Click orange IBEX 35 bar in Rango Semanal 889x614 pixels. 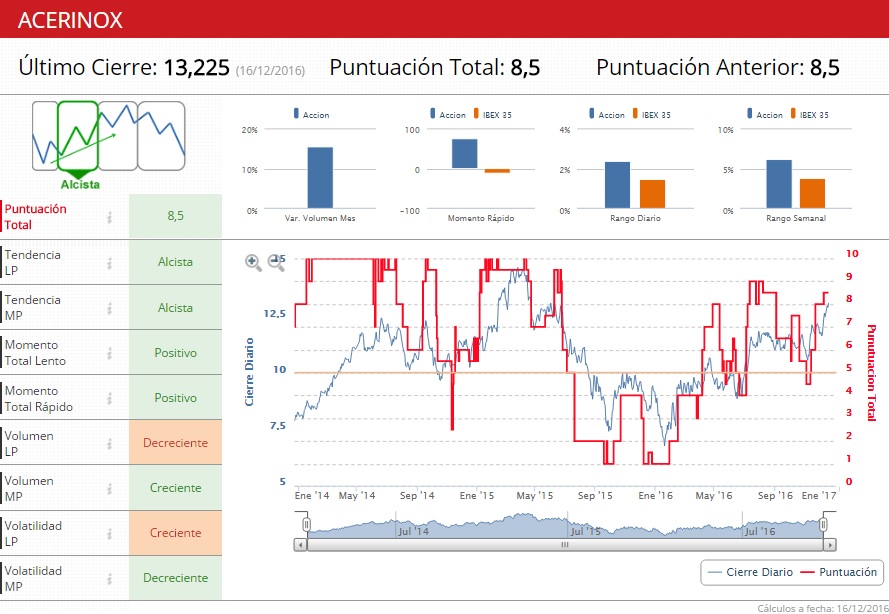click(812, 194)
